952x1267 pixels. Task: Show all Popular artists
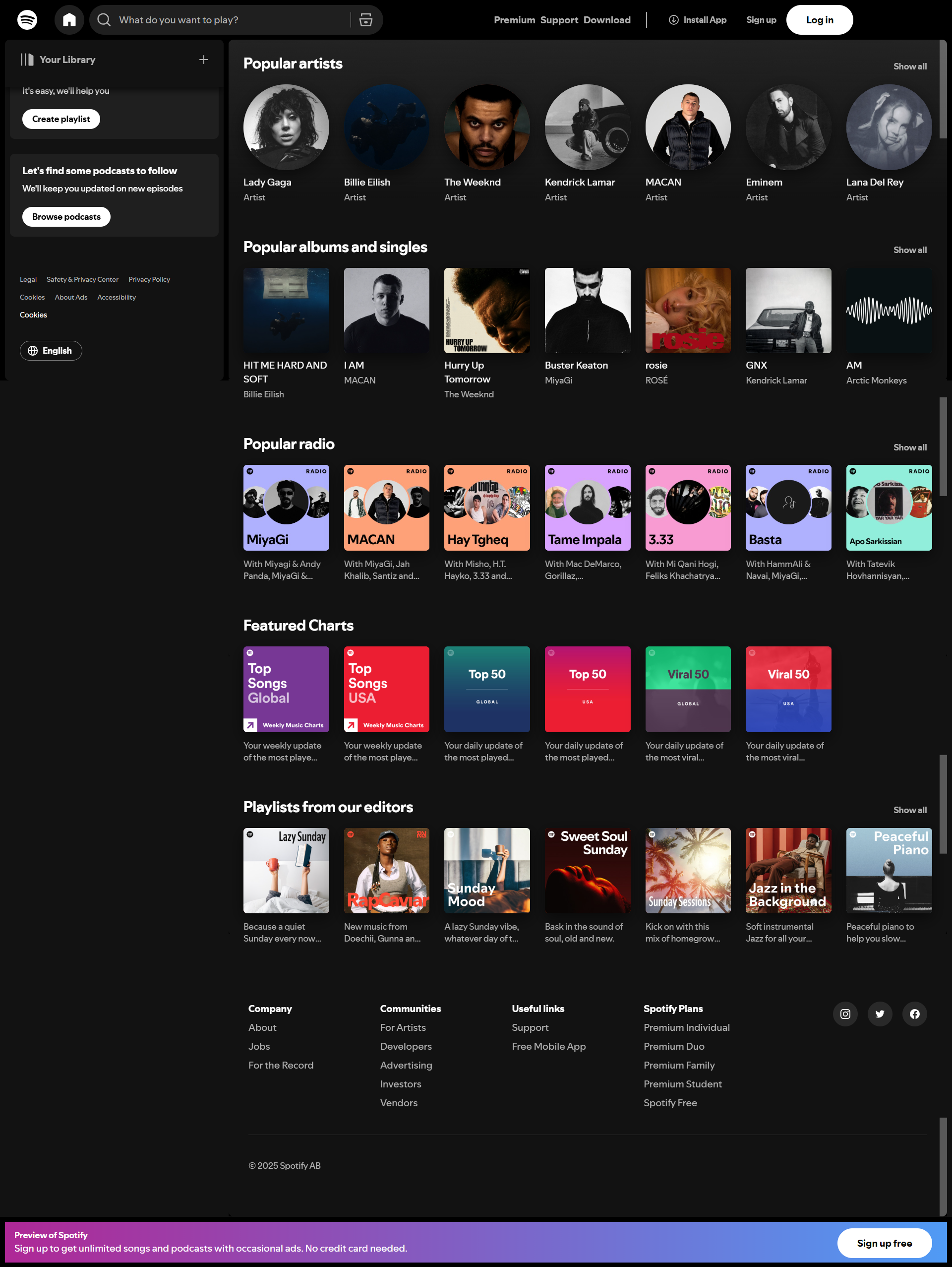910,66
